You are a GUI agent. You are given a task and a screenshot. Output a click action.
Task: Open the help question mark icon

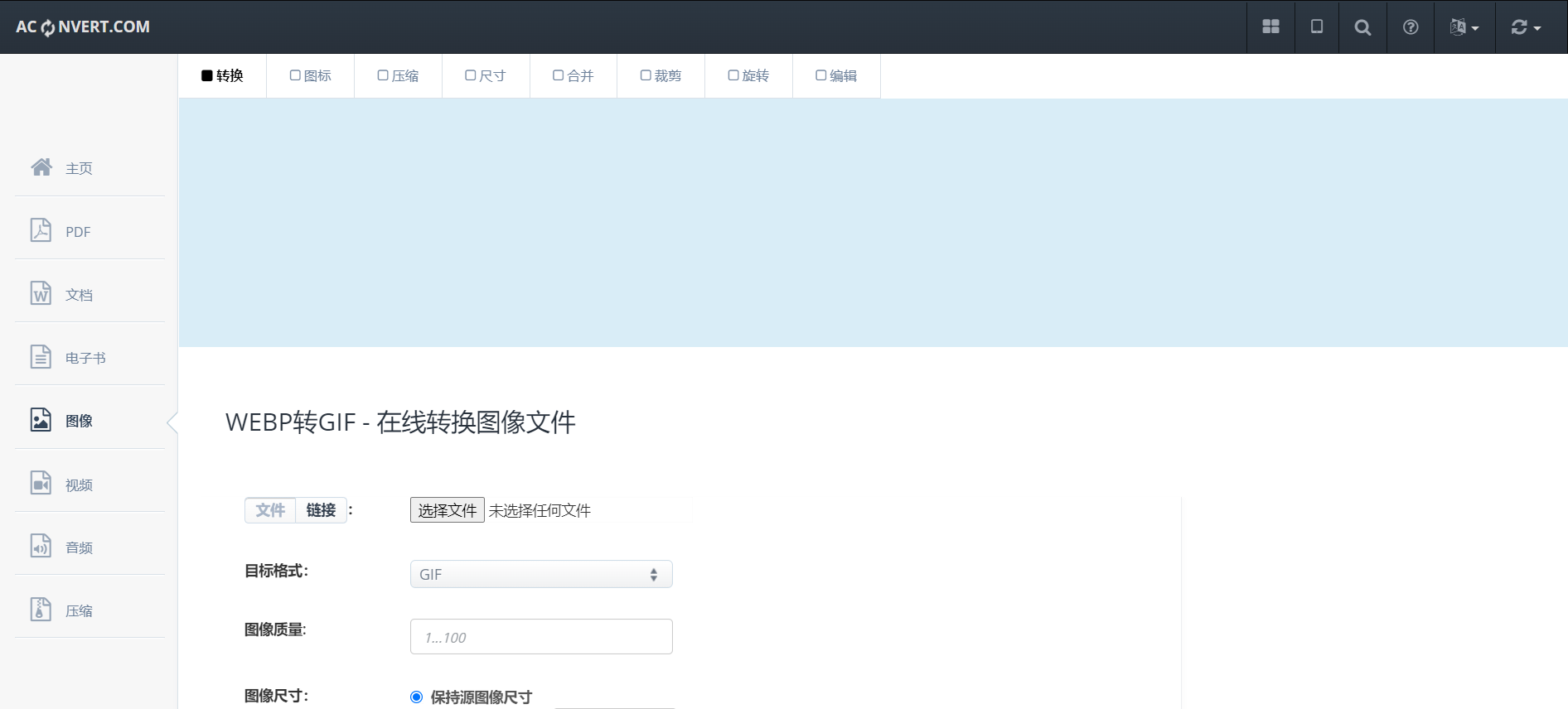click(x=1411, y=27)
